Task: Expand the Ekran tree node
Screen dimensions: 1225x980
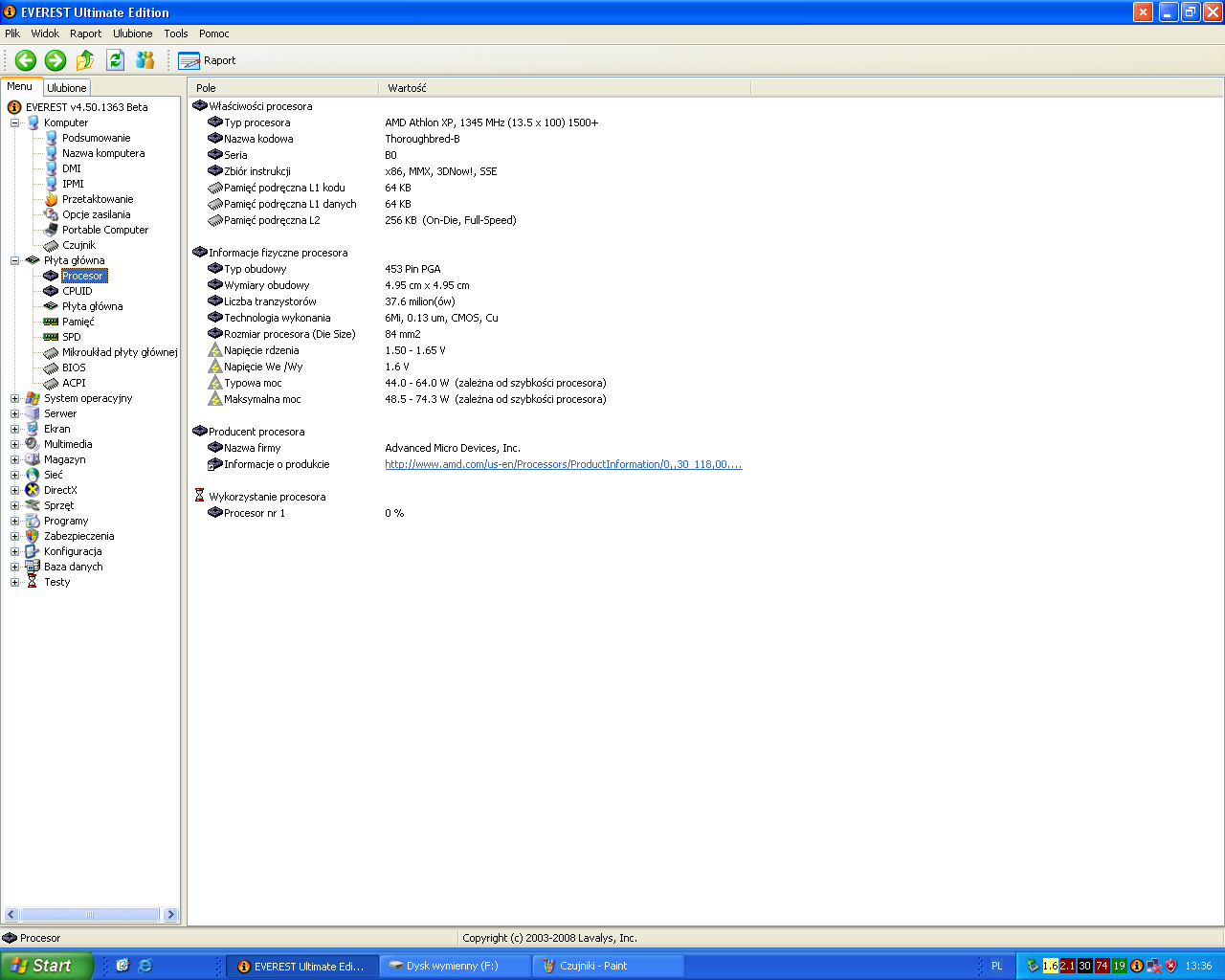Action: [14, 429]
